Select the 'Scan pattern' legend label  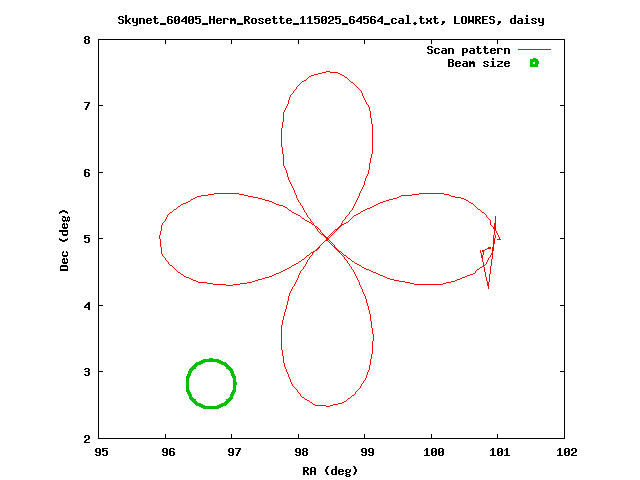[468, 50]
